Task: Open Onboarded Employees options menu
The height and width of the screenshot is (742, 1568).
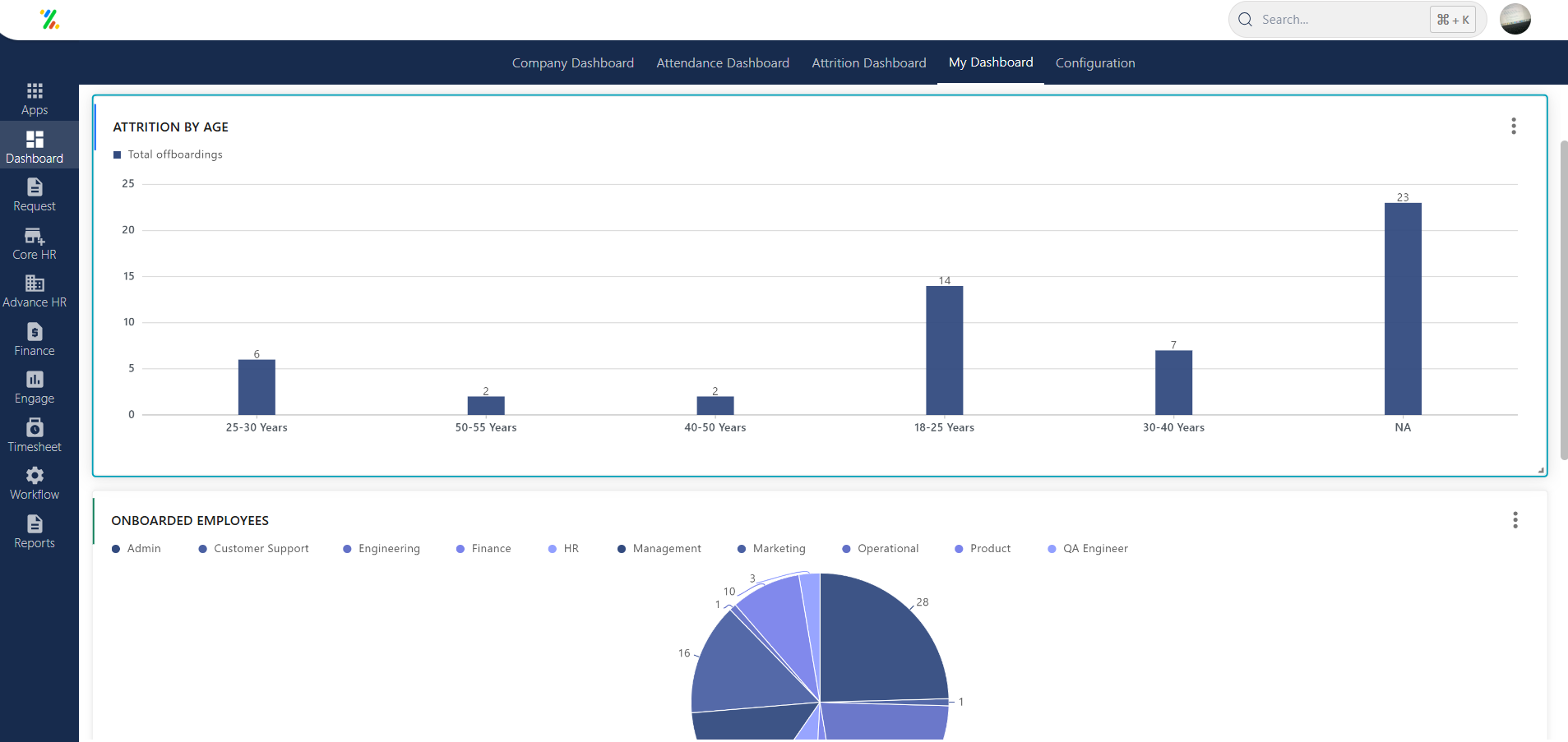Action: click(1515, 520)
